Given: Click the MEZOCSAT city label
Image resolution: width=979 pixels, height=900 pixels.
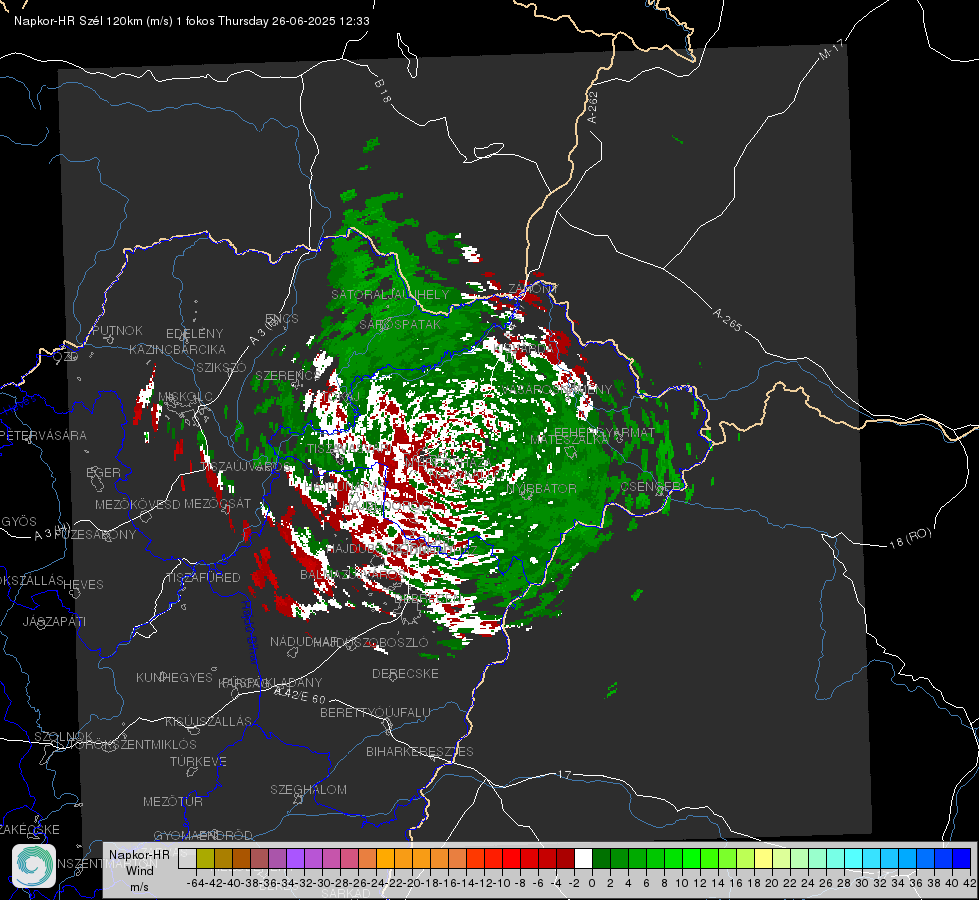Looking at the screenshot, I should tap(217, 503).
